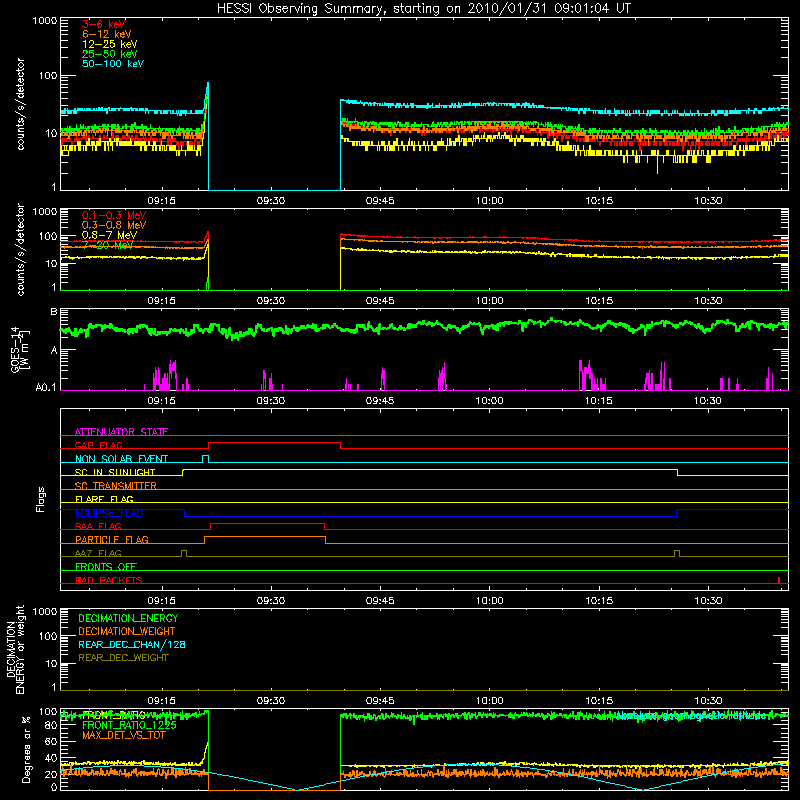
Task: Select the green 25-50 keV legend label
Action: click(x=110, y=54)
